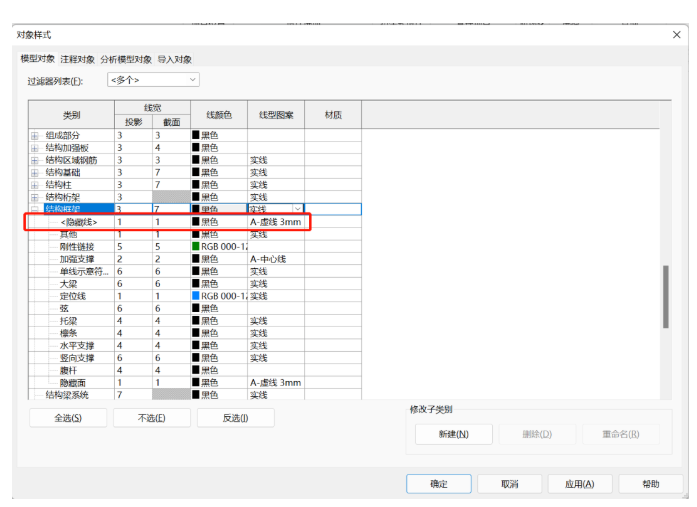Viewport: 697px width, 507px height.
Task: Click the 材质 column header
Action: (333, 115)
